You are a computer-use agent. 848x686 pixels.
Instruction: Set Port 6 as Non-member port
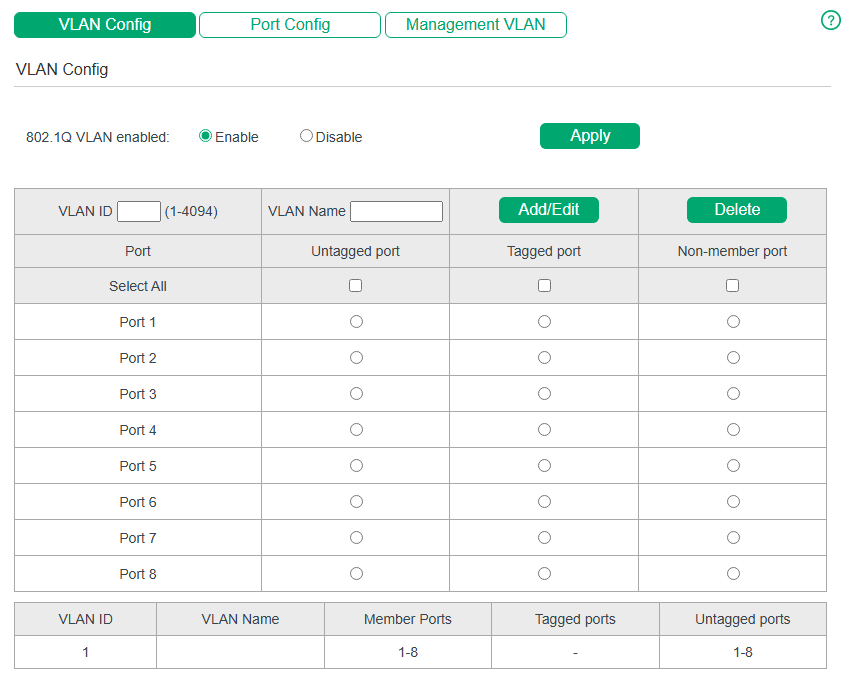pos(733,502)
